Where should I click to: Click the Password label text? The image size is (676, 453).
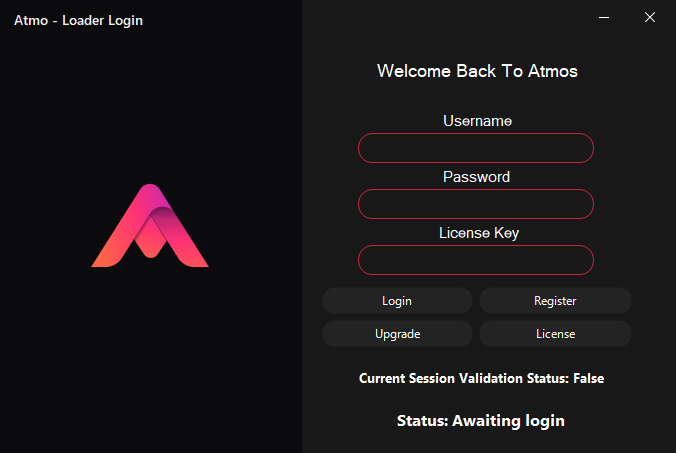pyautogui.click(x=476, y=177)
